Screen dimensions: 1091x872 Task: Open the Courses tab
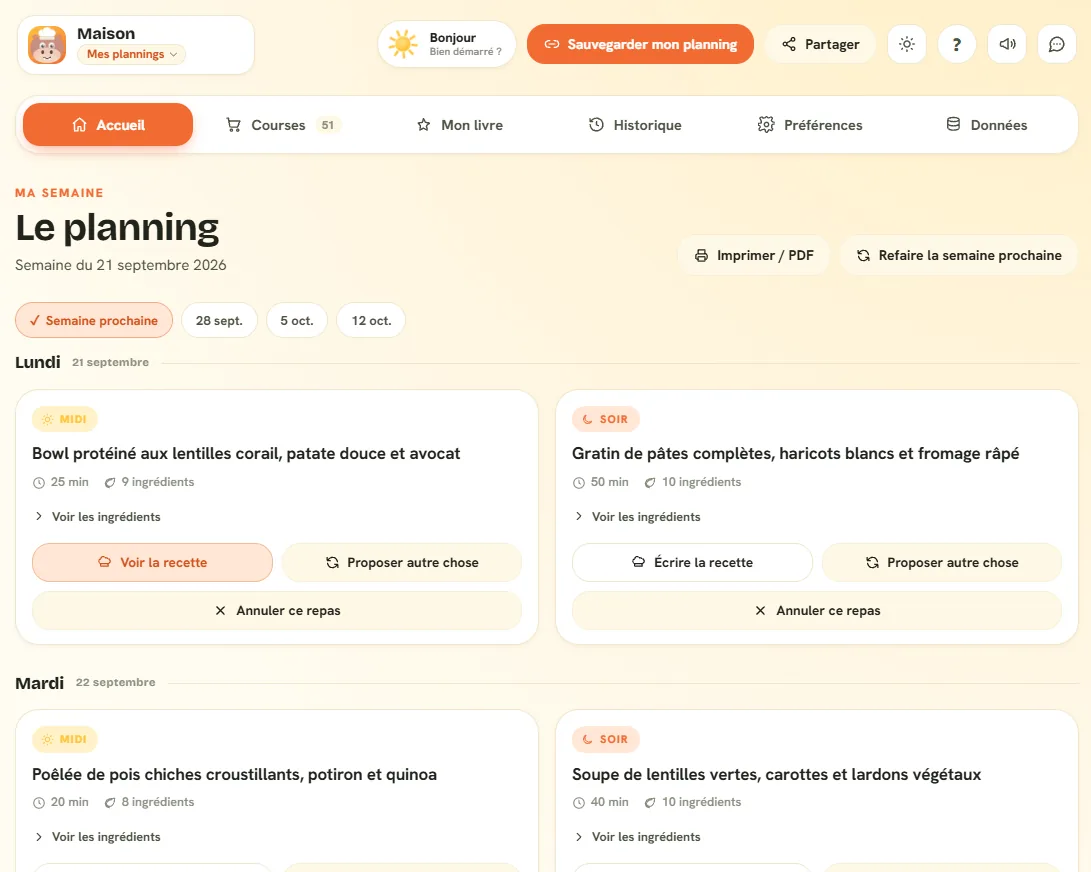click(283, 125)
